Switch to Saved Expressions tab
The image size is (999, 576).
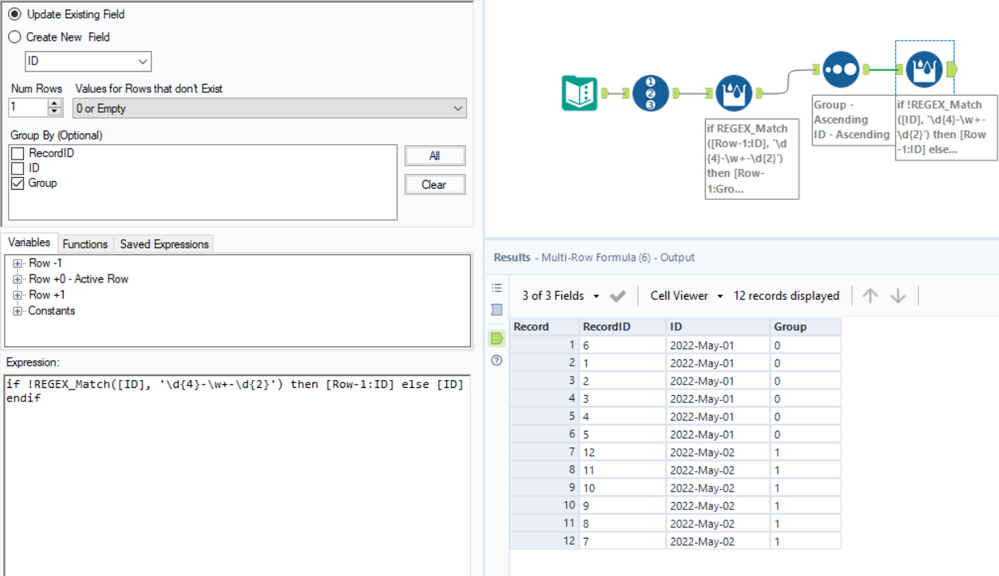click(x=164, y=244)
